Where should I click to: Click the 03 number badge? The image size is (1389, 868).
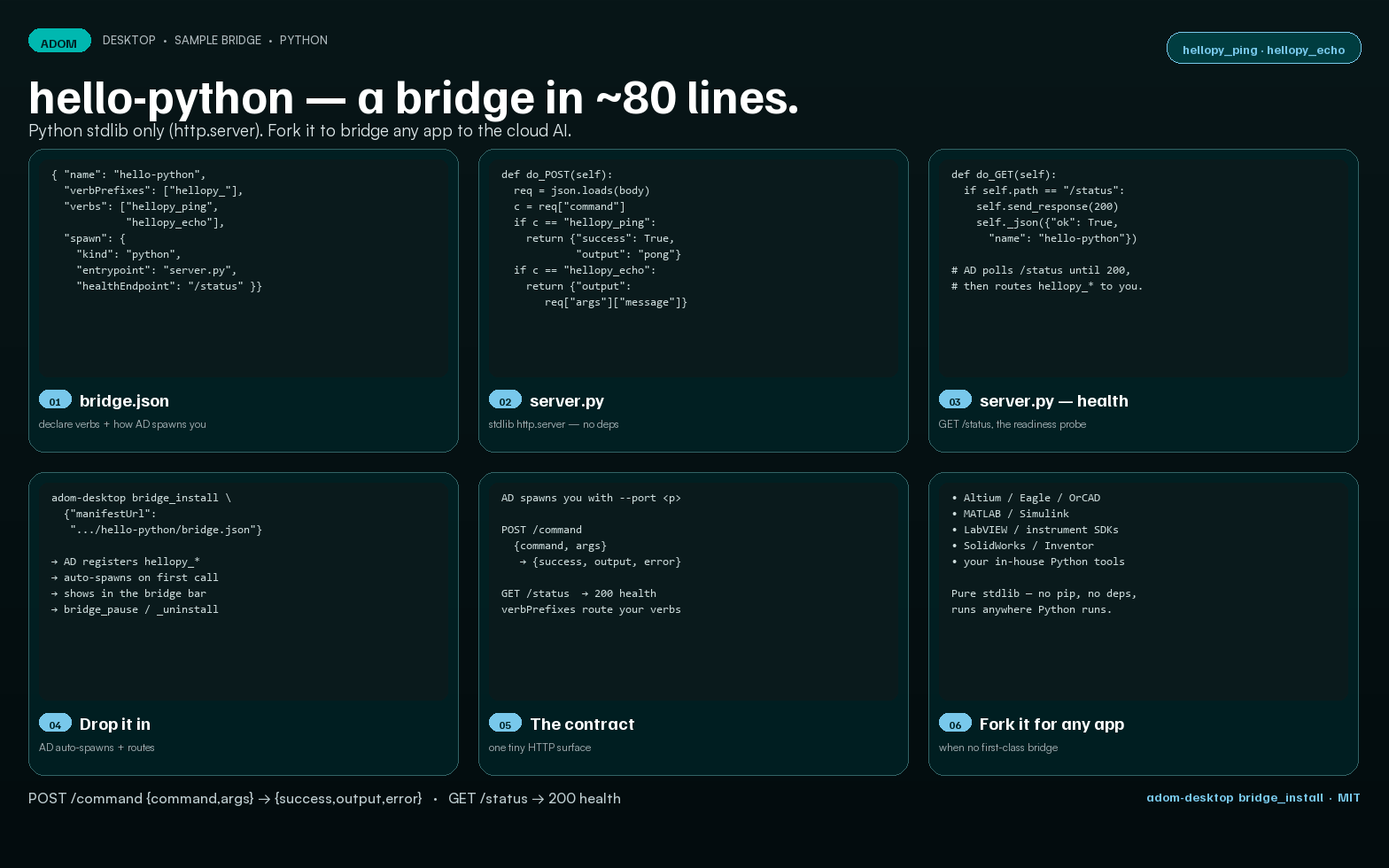point(955,400)
